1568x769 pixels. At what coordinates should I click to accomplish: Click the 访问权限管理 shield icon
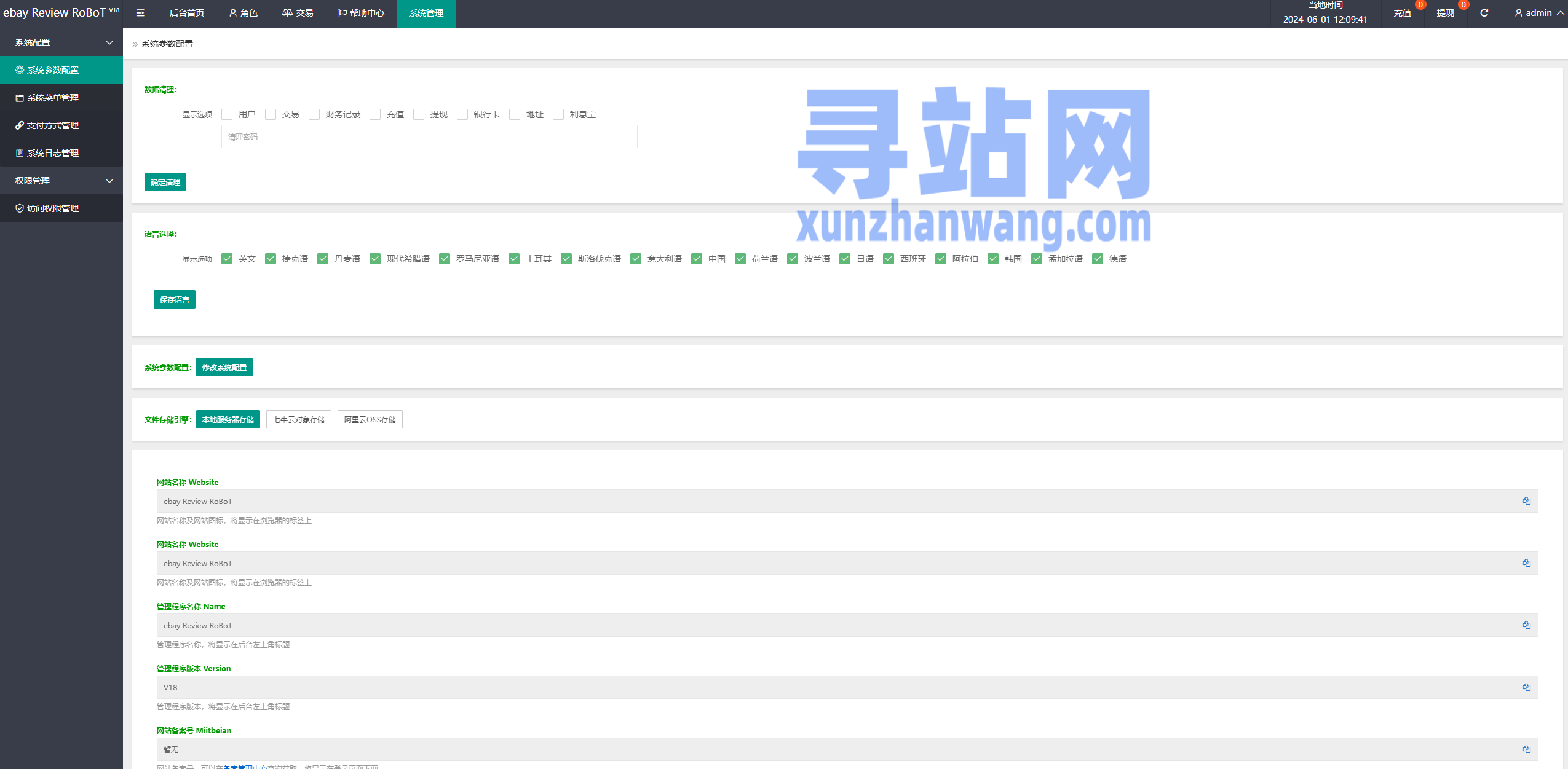point(20,208)
